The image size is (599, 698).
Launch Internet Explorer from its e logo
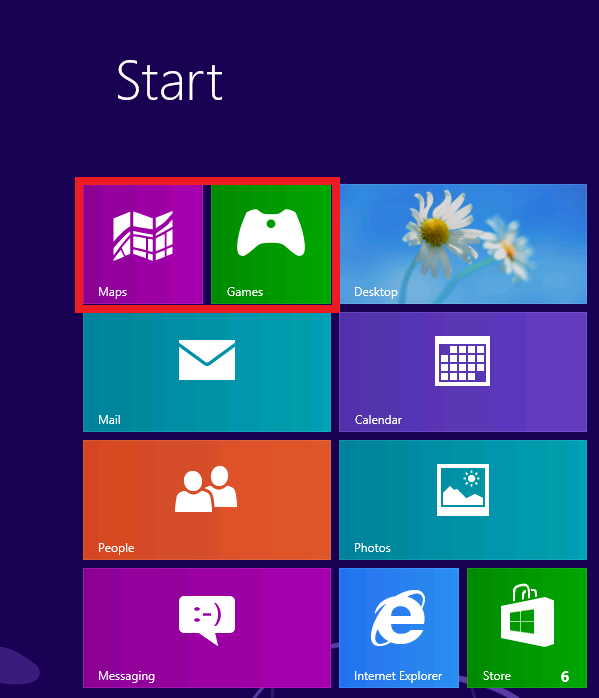click(x=398, y=618)
